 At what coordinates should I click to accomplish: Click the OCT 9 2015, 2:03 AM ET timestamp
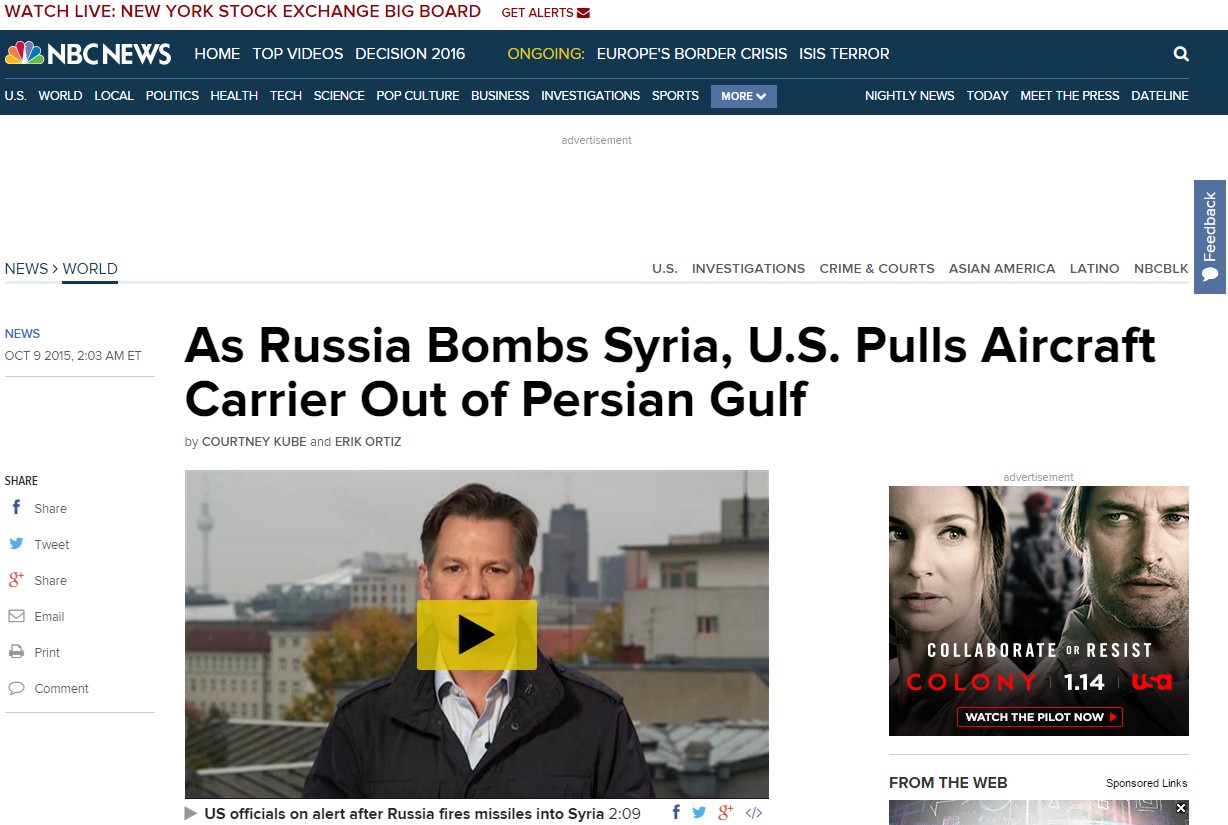coord(73,356)
